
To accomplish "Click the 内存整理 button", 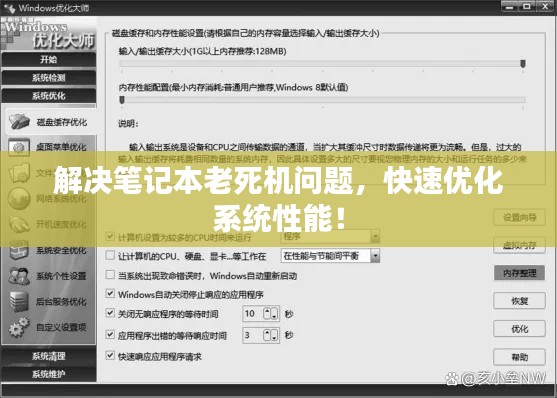I will (519, 273).
